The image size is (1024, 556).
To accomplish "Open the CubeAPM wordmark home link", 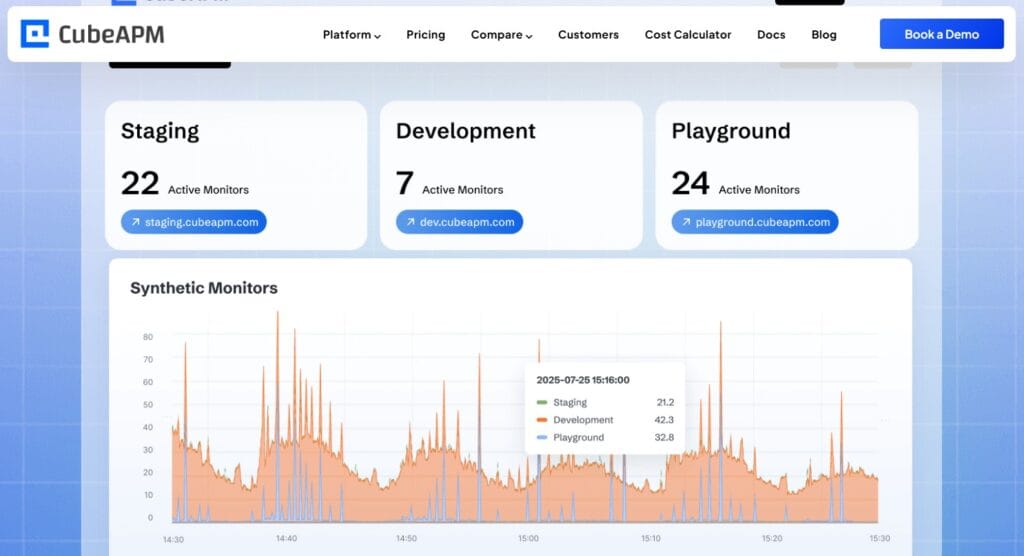I will [111, 35].
